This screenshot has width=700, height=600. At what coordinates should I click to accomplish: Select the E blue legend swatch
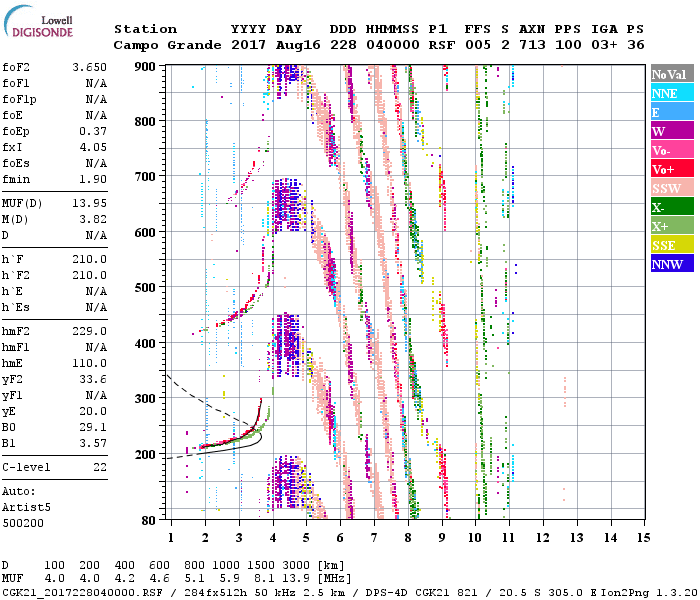coord(672,112)
